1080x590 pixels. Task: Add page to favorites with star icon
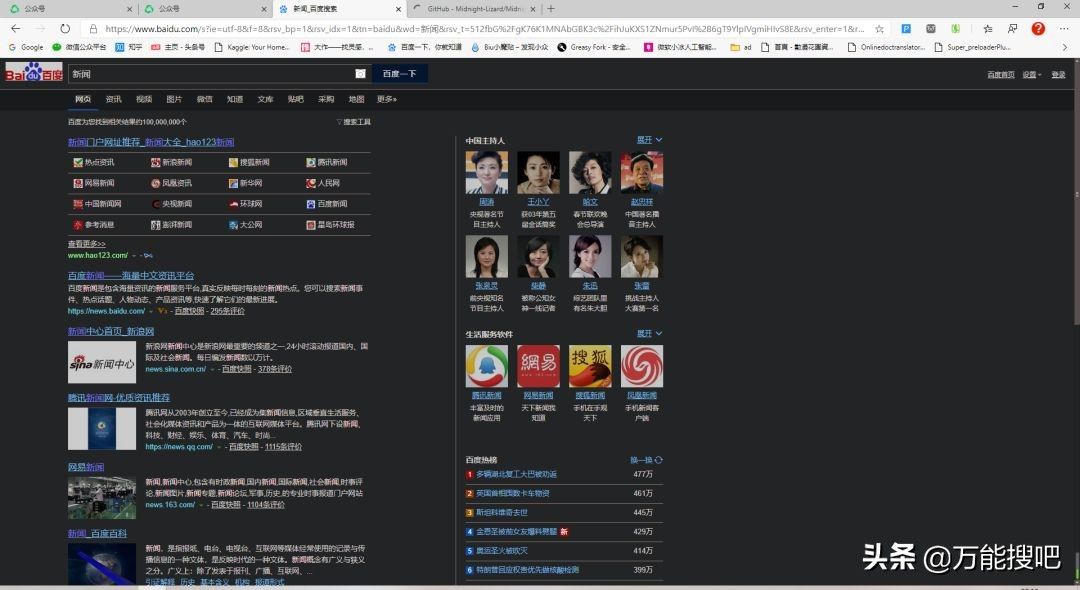tap(880, 29)
